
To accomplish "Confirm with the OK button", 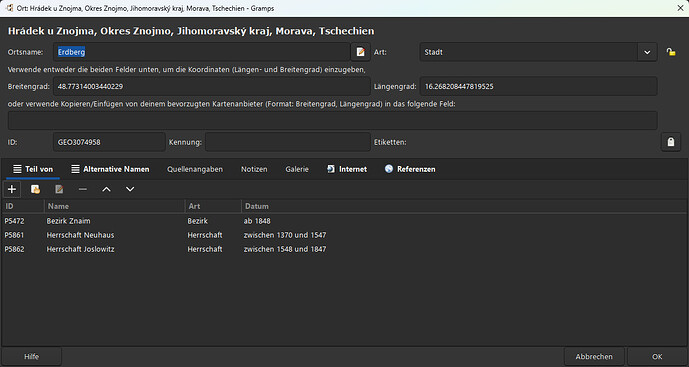I will point(657,356).
